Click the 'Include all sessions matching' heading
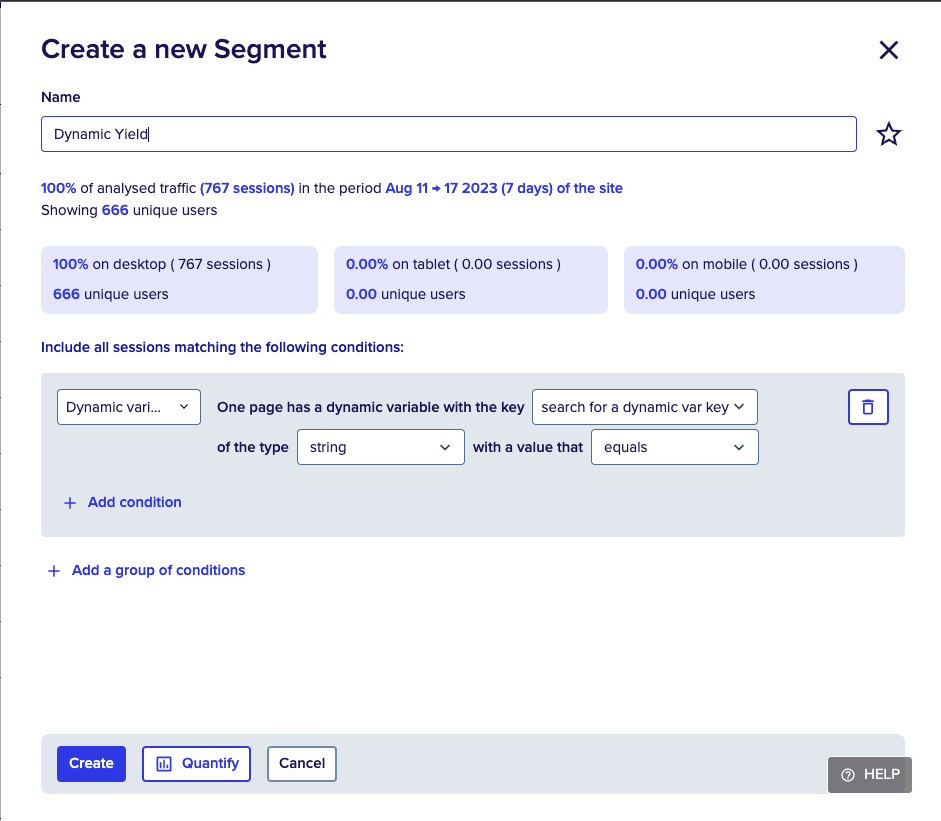 coord(222,347)
